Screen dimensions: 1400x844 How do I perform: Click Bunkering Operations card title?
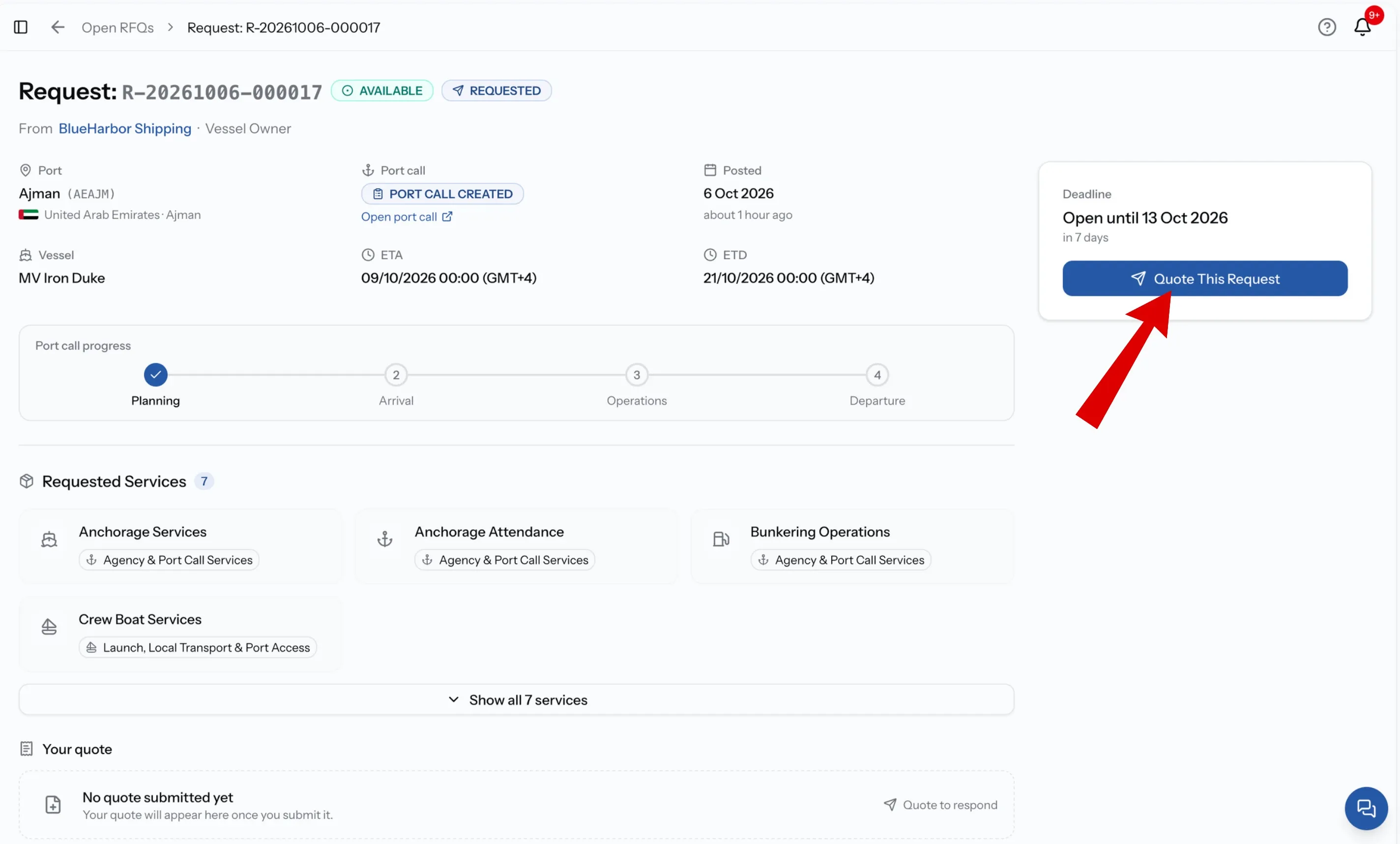pyautogui.click(x=820, y=532)
